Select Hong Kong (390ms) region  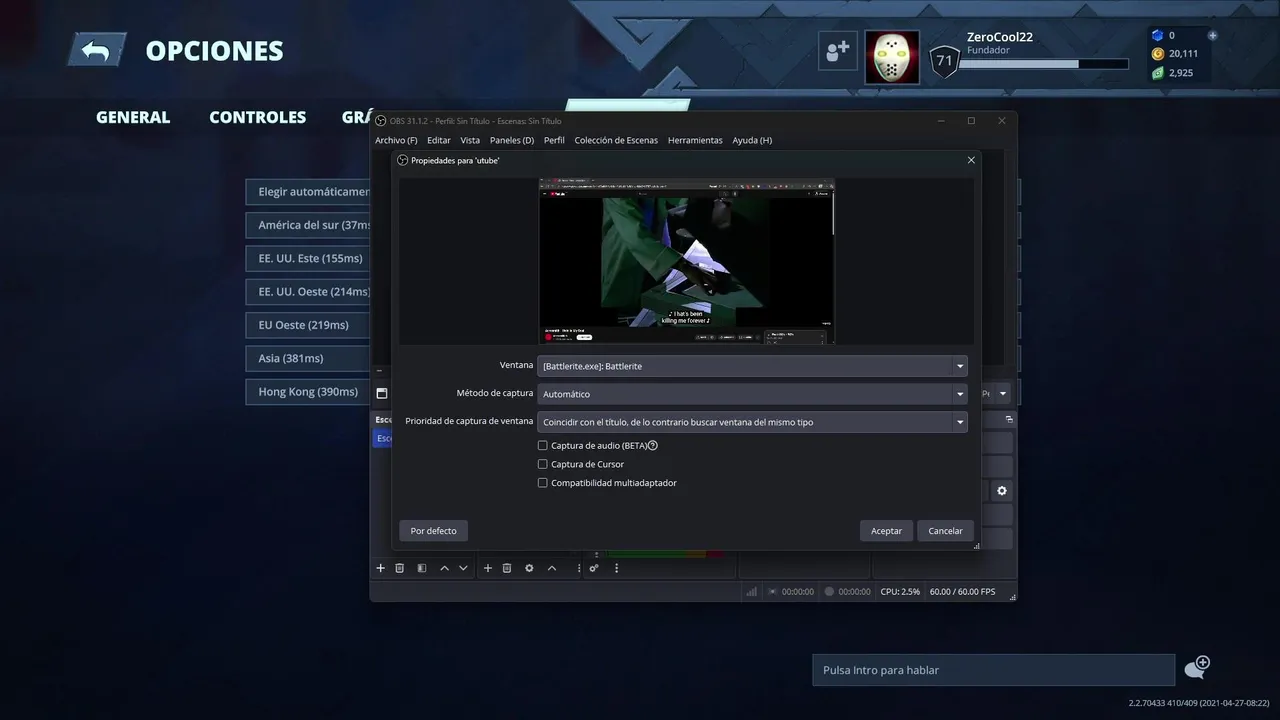[x=308, y=392]
